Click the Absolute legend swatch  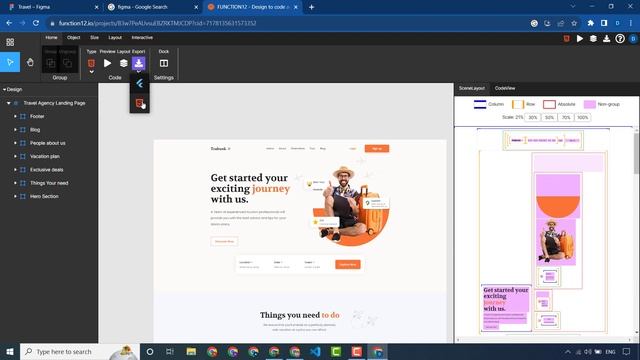point(549,104)
